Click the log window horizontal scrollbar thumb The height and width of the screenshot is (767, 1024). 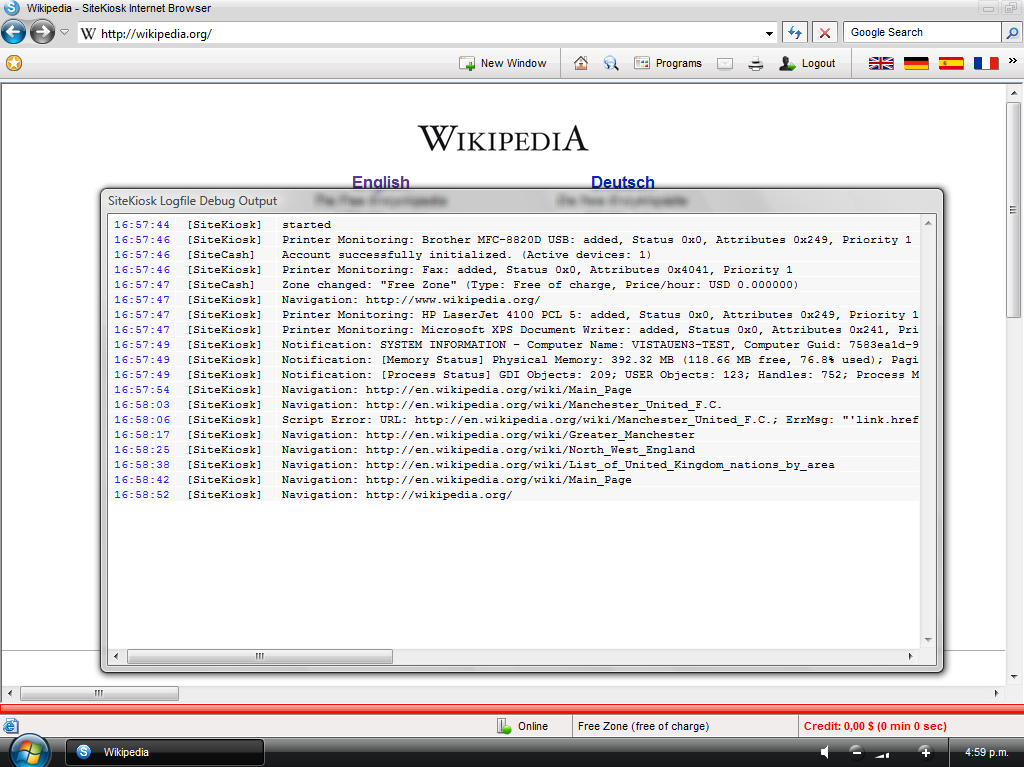(x=260, y=657)
